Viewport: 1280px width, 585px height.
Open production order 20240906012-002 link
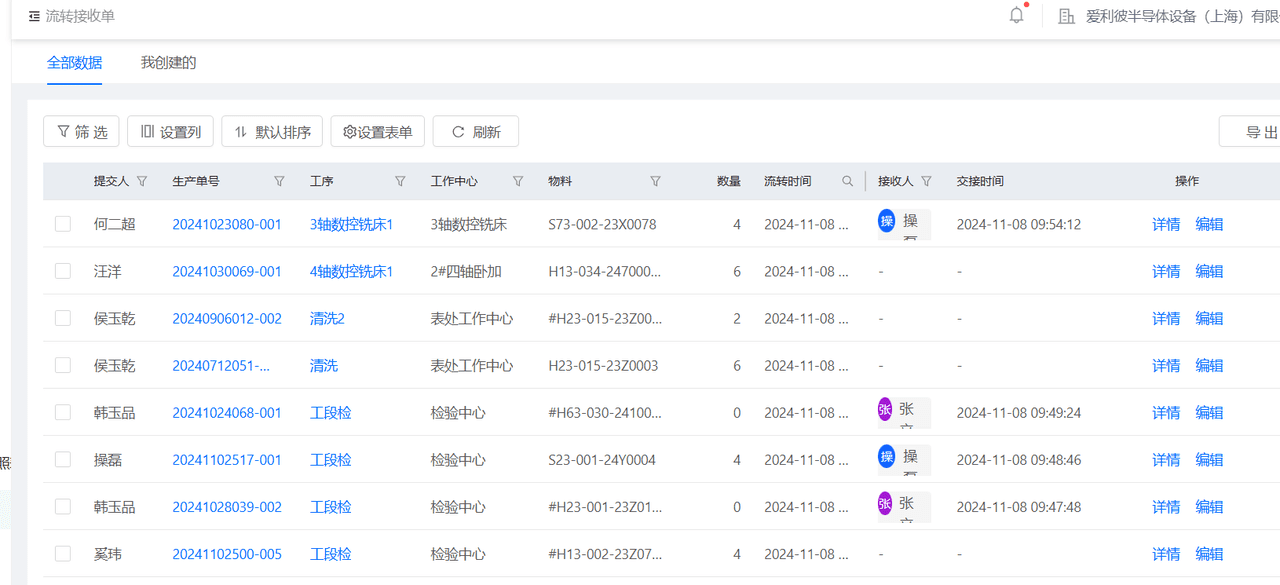227,318
